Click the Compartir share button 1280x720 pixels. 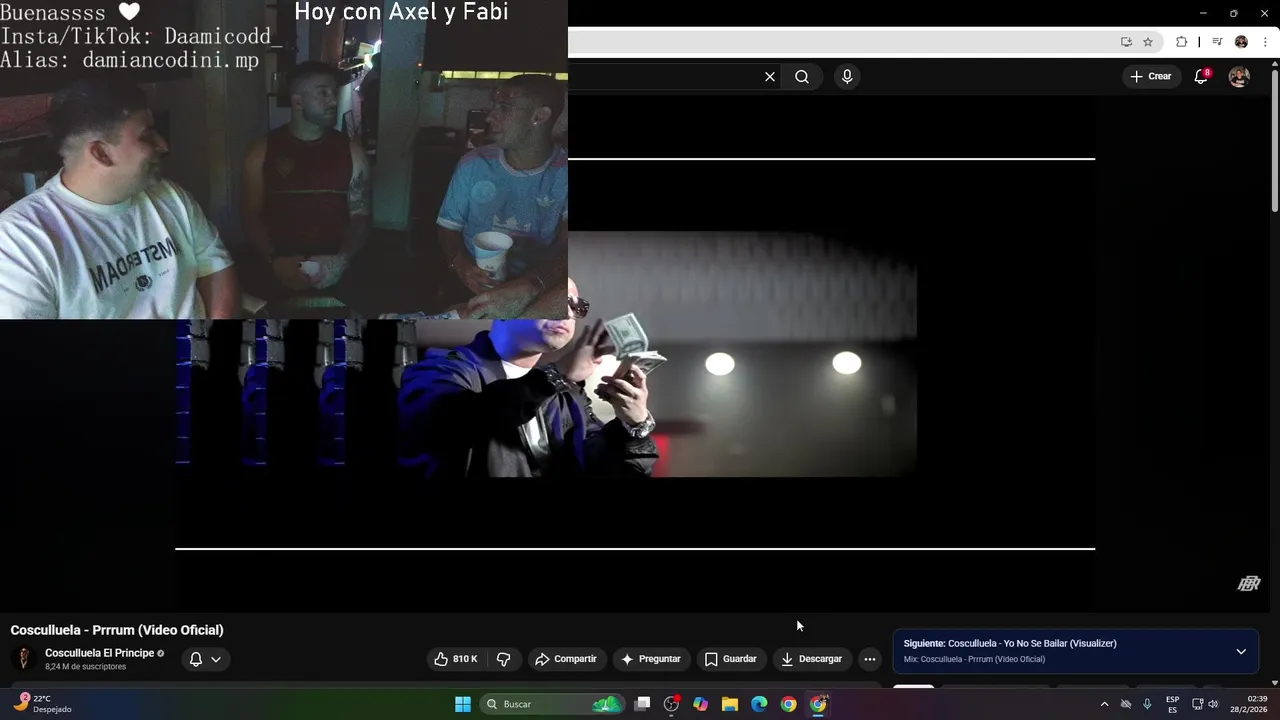click(566, 659)
